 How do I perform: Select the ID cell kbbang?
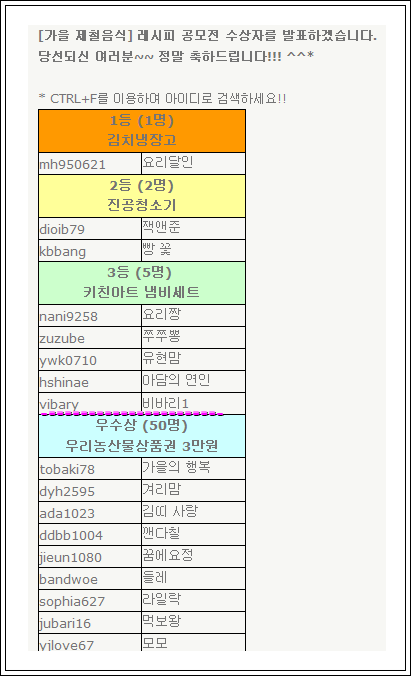tap(90, 250)
